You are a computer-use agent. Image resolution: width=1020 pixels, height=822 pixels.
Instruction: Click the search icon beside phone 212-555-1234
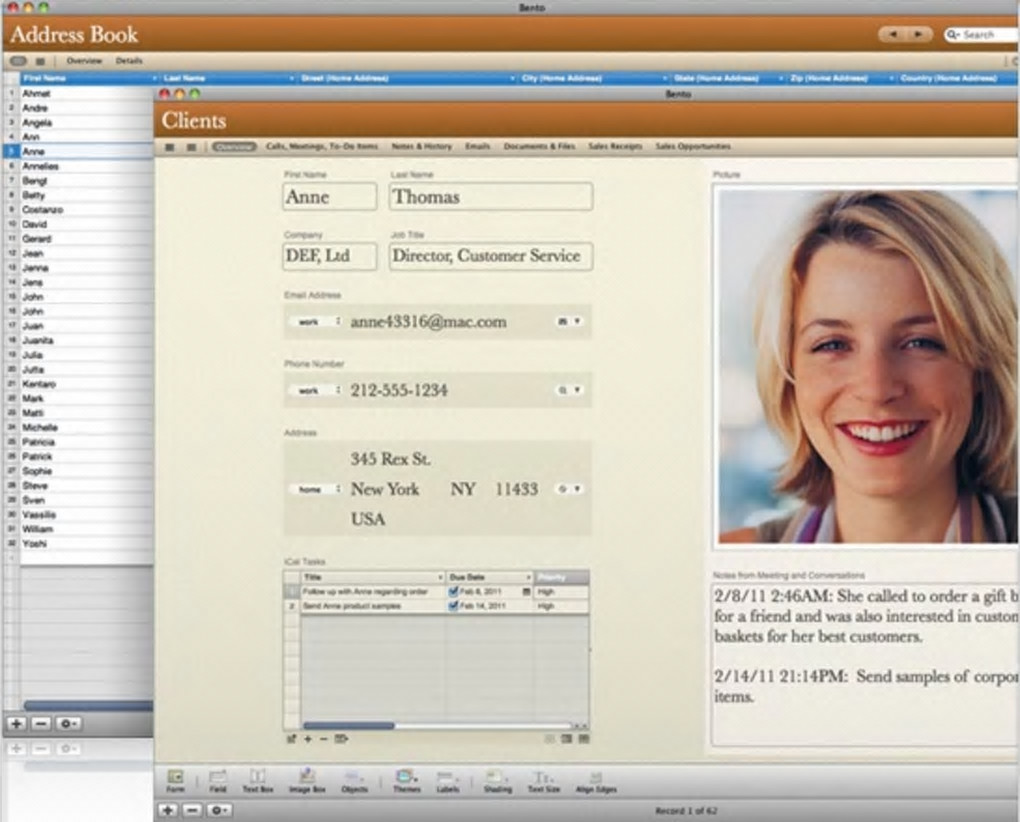563,390
